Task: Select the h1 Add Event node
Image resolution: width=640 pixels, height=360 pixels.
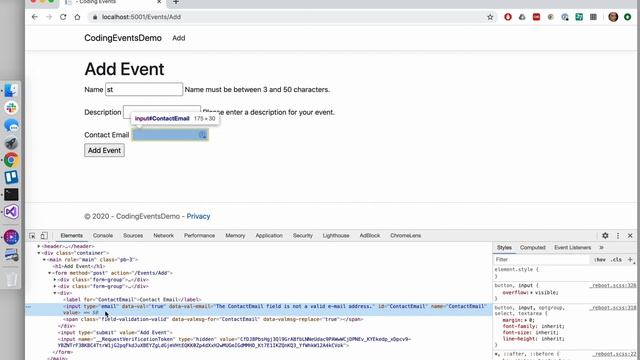Action: (79, 266)
